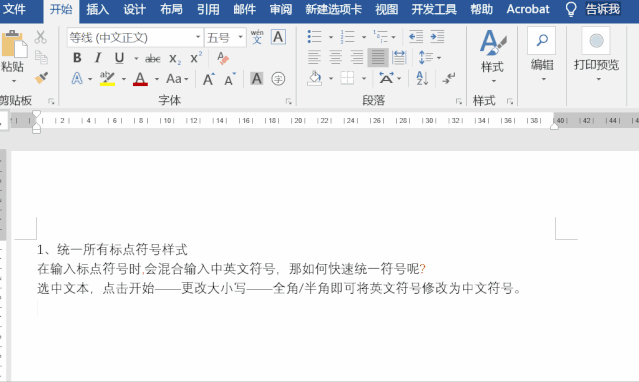Toggle Italic formatting
The width and height of the screenshot is (639, 382).
click(98, 58)
